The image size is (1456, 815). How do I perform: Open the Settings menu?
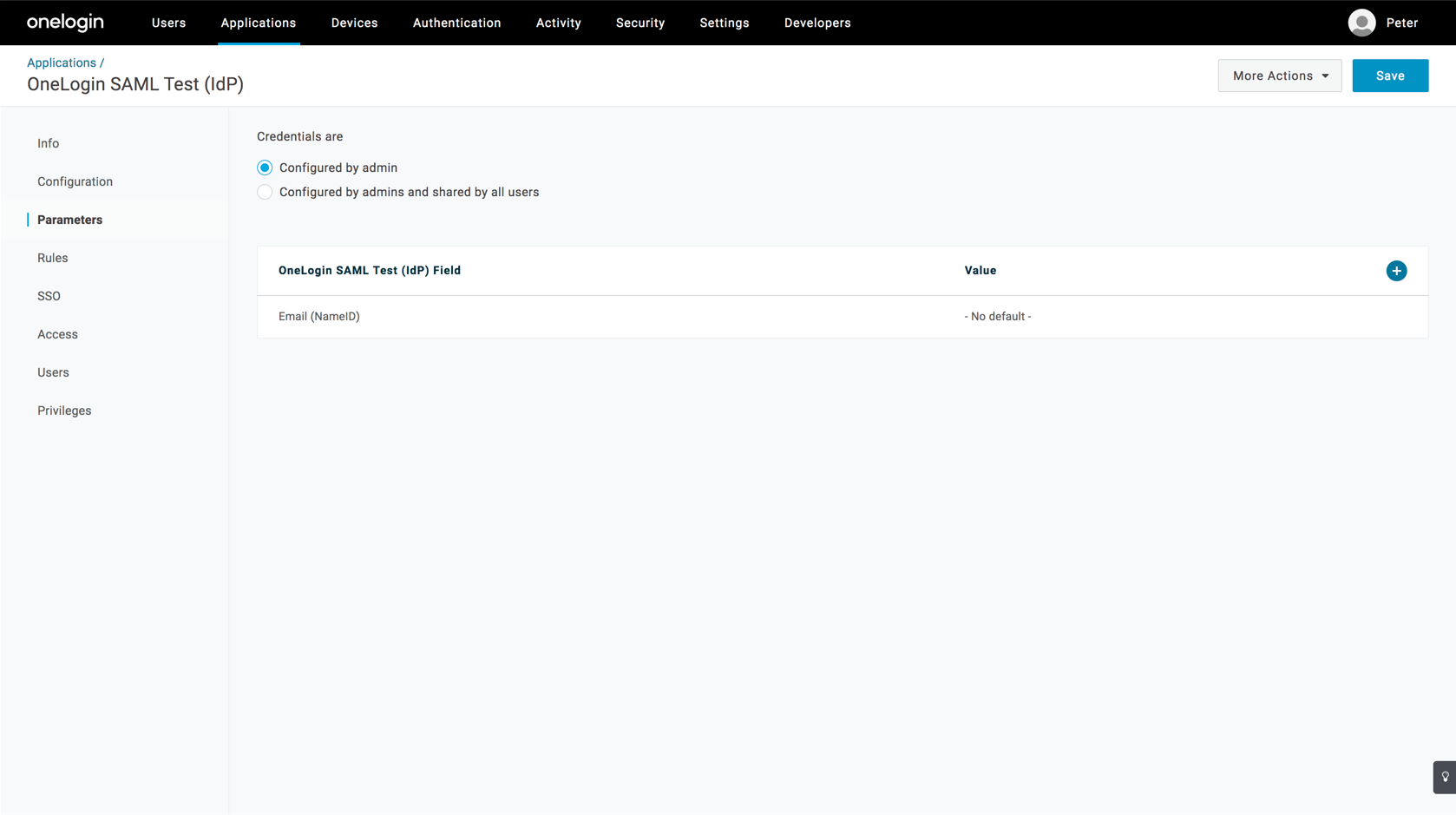724,23
